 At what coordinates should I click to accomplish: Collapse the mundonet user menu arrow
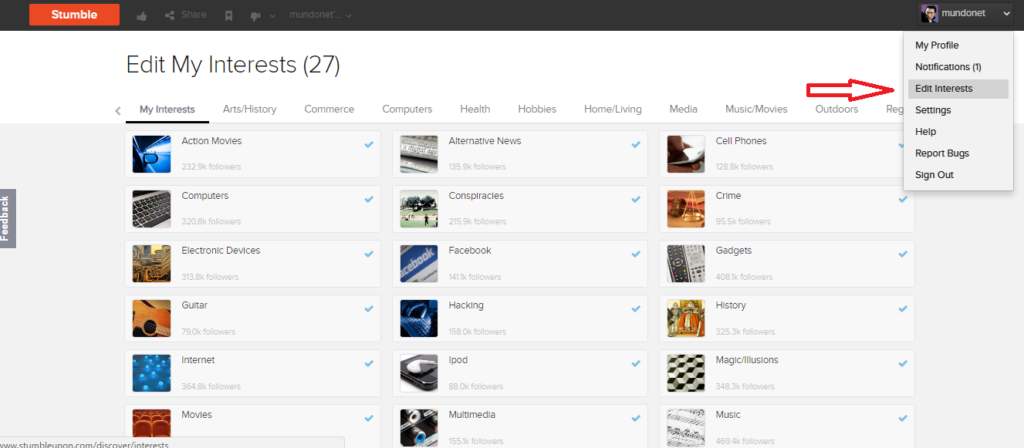pos(1005,13)
